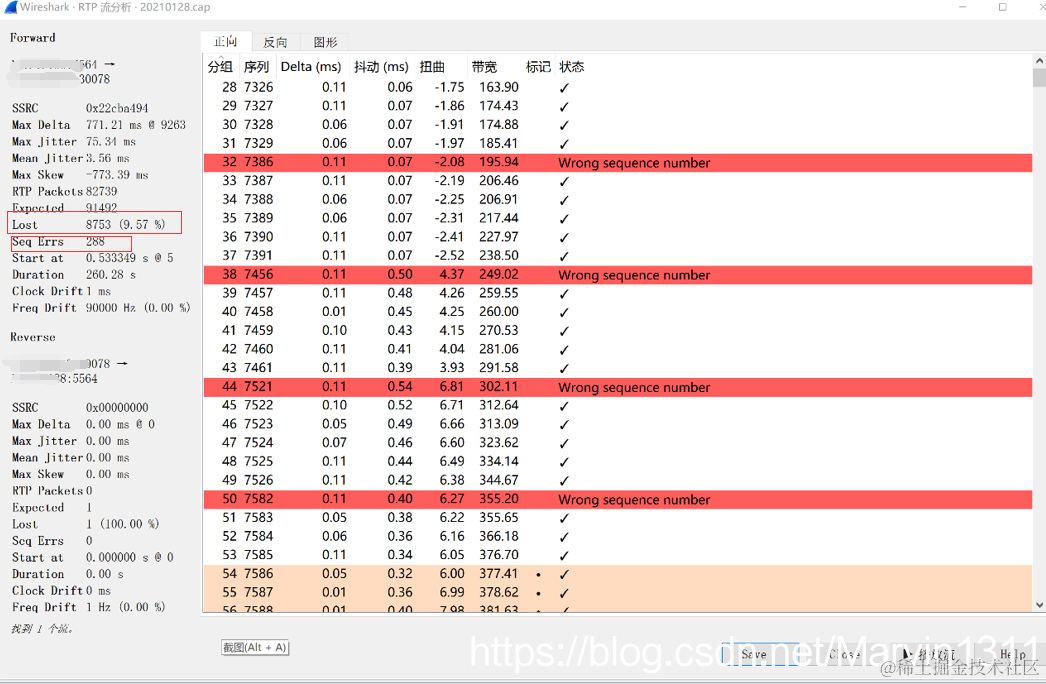Select packet 35 with sequence 7389

618,218
